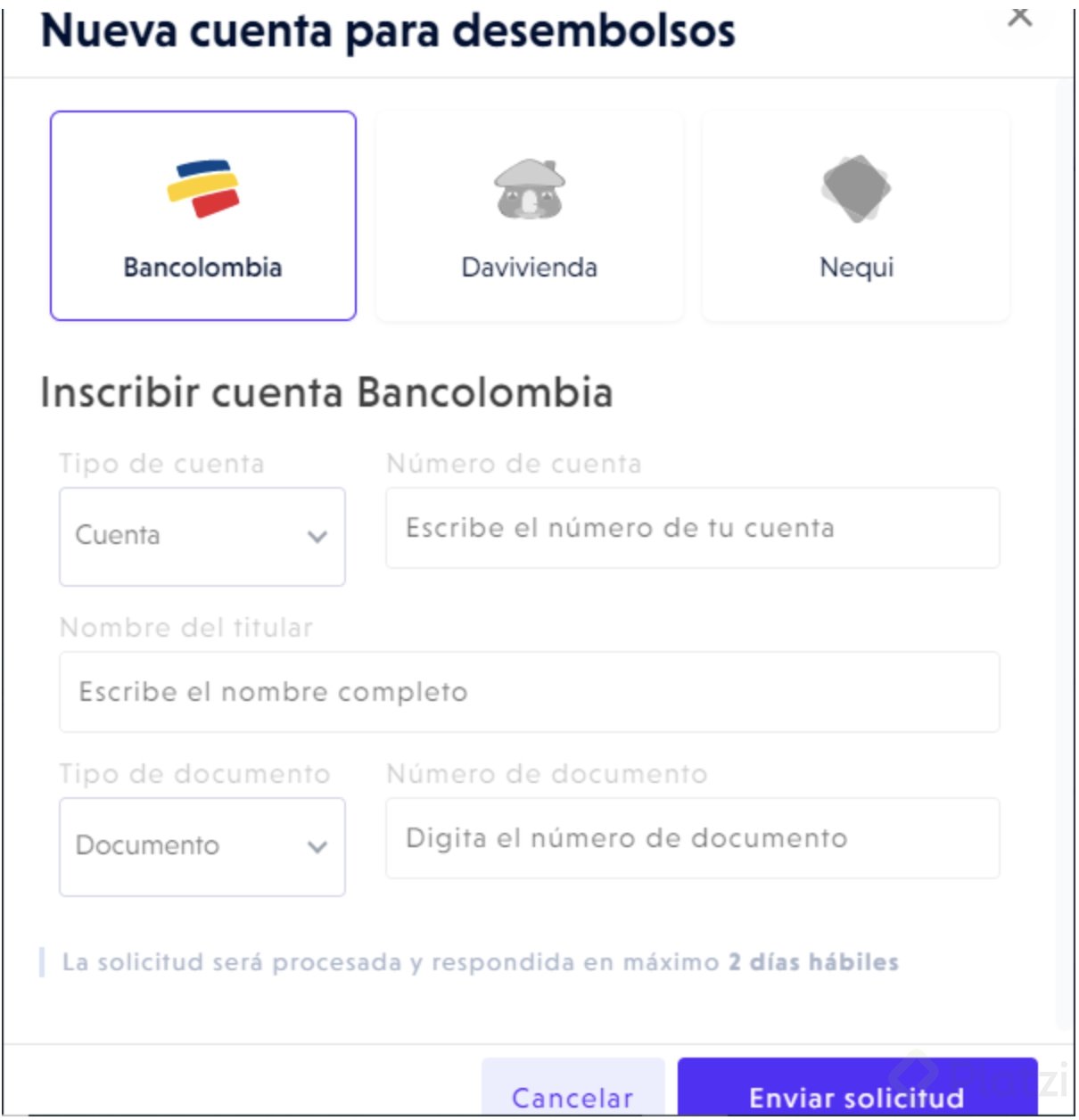Click the Davivienda house logo icon
Viewport: 1079px width, 1120px height.
coord(530,189)
